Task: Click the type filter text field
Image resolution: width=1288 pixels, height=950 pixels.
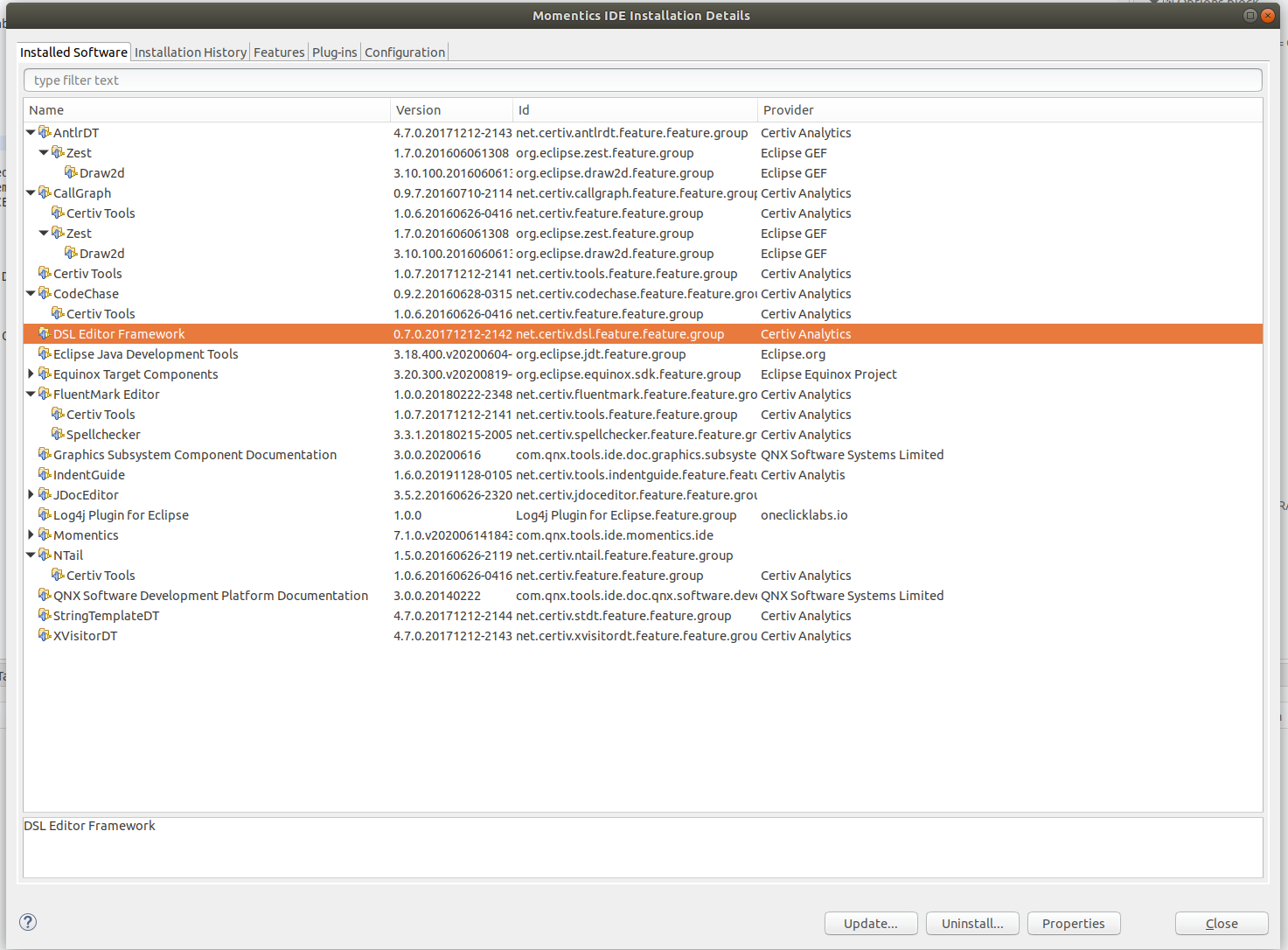Action: tap(350, 80)
